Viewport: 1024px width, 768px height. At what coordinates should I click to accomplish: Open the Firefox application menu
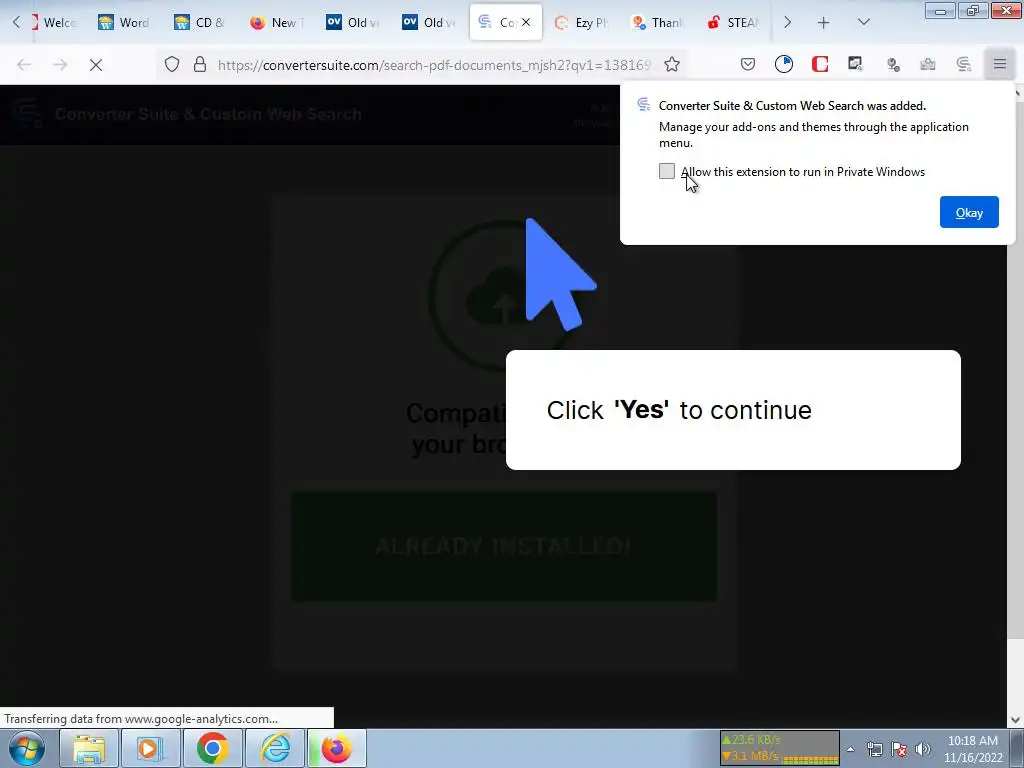(999, 64)
